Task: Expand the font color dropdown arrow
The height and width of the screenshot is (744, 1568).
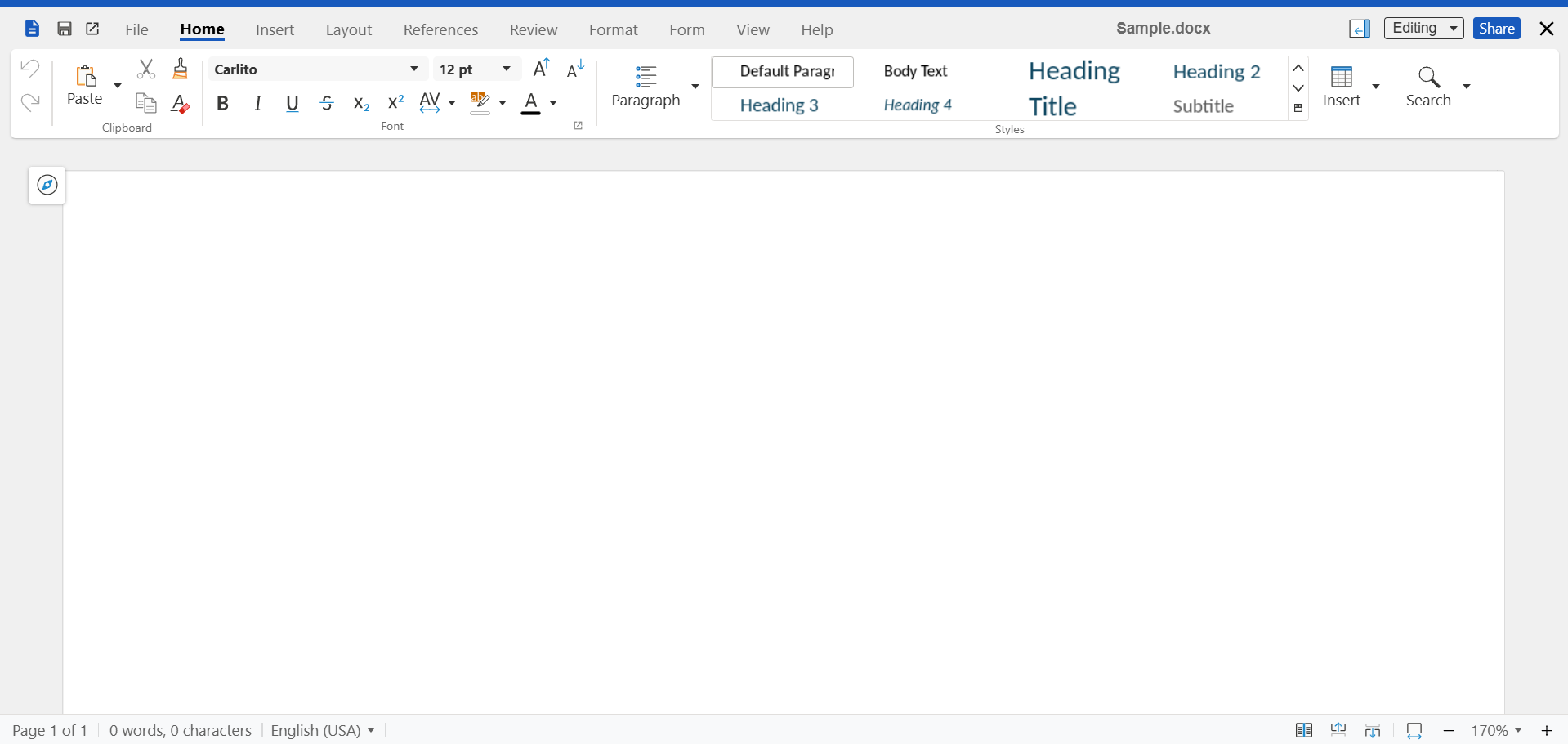Action: pos(553,104)
